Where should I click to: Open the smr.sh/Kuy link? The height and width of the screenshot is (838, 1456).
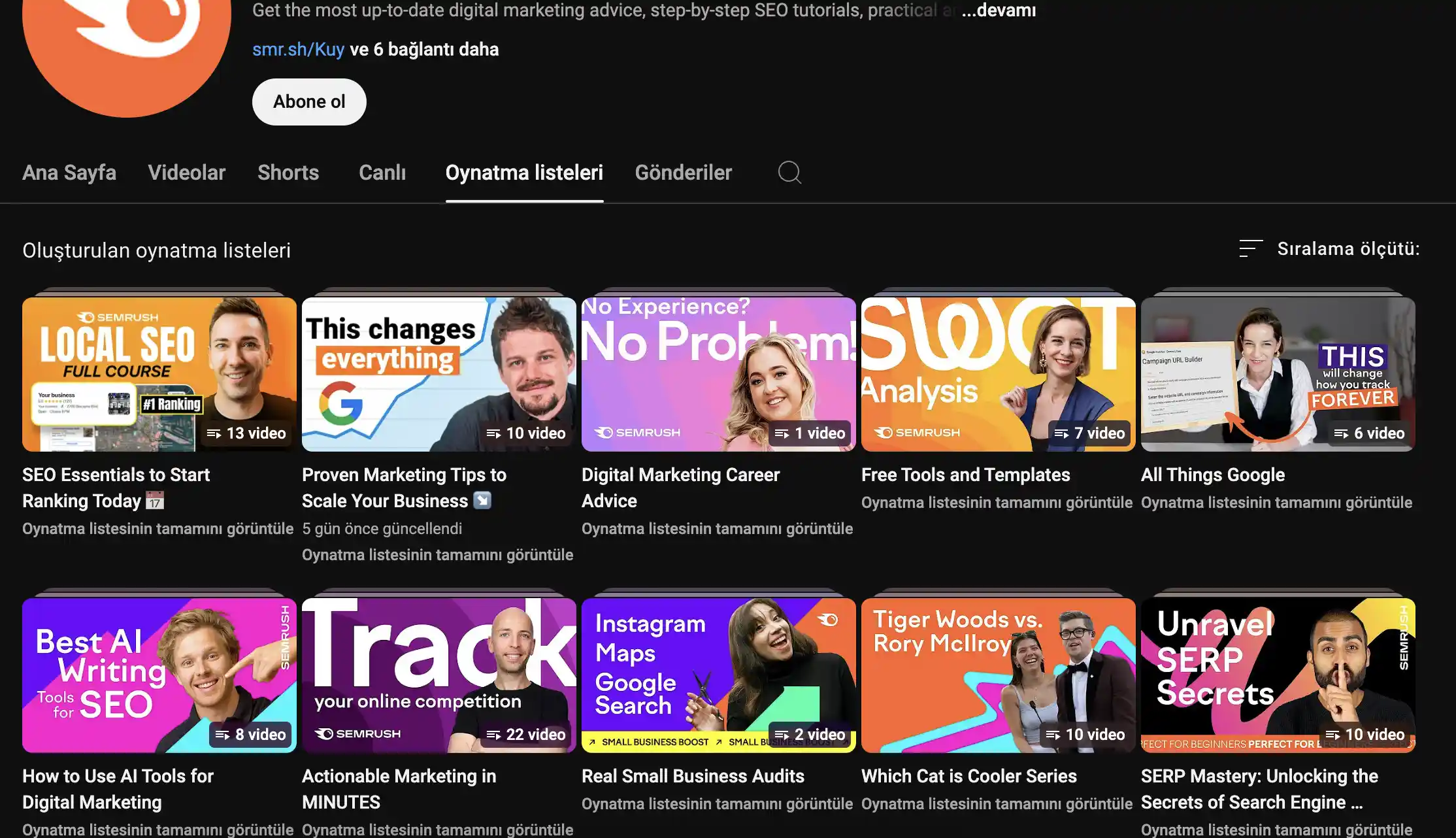pyautogui.click(x=298, y=50)
